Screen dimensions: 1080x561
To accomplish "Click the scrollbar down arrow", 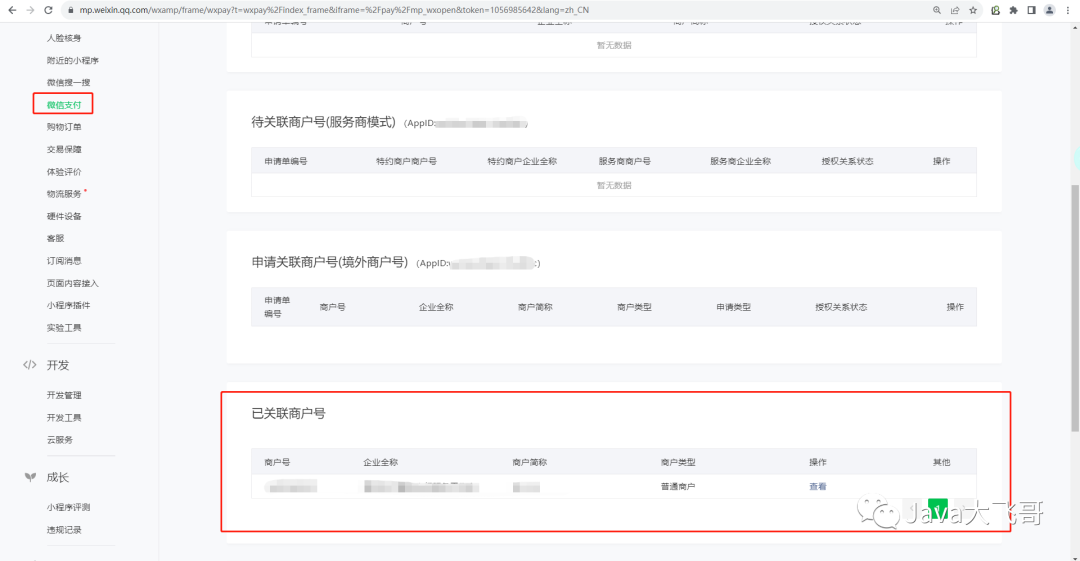I will [1074, 557].
